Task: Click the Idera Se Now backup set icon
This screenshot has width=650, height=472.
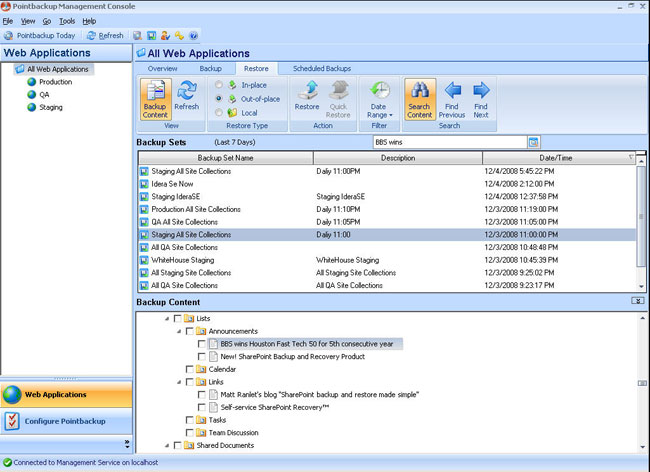Action: (144, 184)
